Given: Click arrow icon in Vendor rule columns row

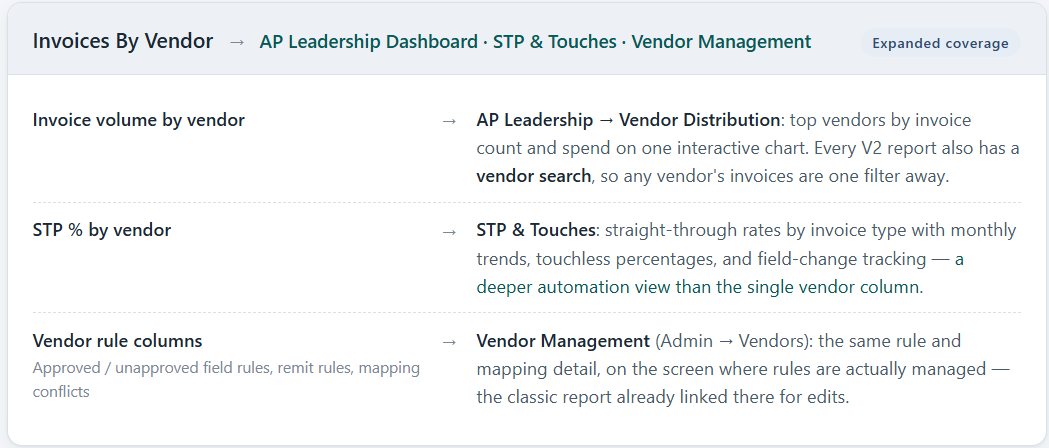Looking at the screenshot, I should pyautogui.click(x=450, y=342).
